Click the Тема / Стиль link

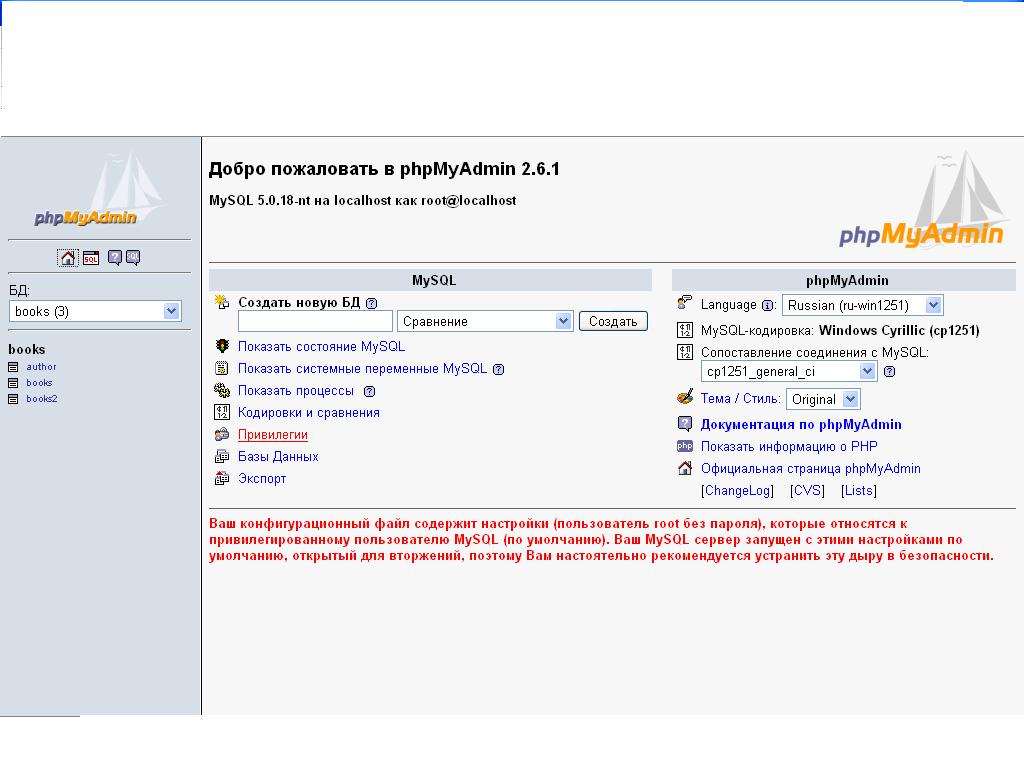pyautogui.click(x=741, y=398)
